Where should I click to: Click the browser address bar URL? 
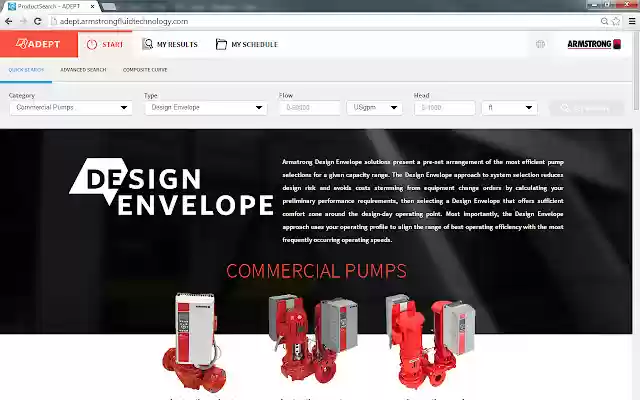[x=124, y=21]
